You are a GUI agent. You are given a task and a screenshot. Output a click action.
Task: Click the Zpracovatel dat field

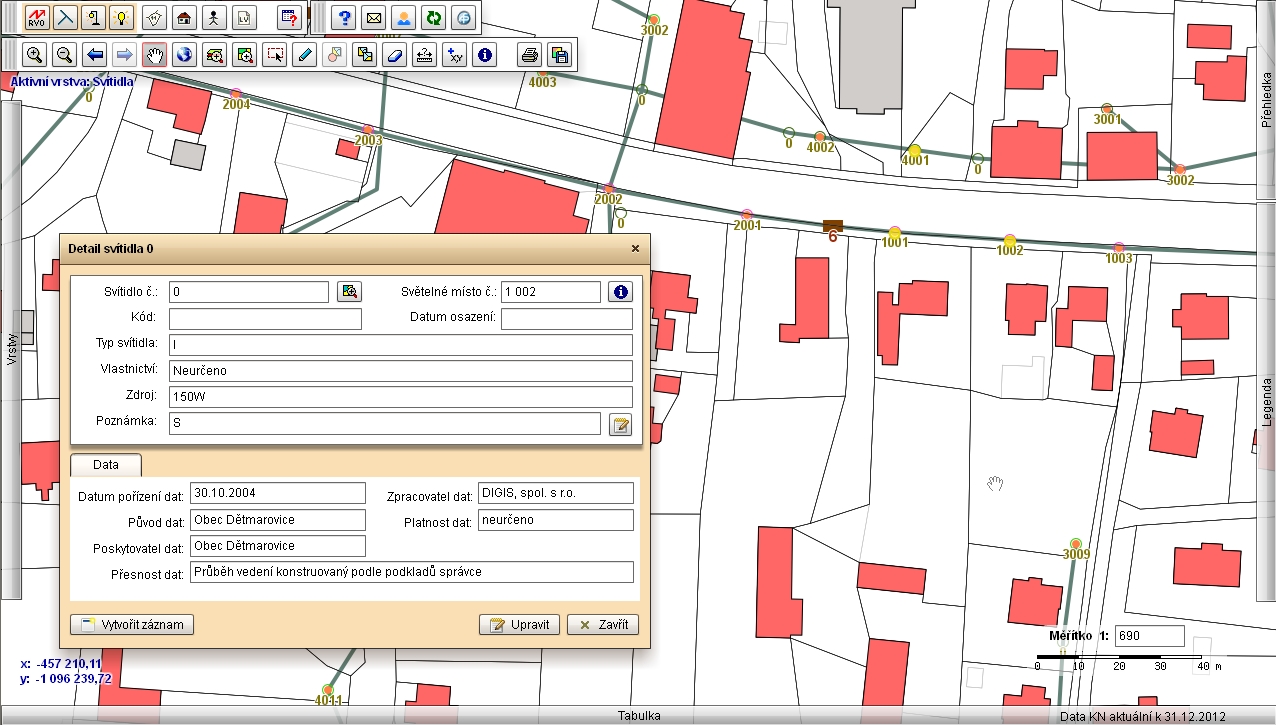tap(556, 493)
